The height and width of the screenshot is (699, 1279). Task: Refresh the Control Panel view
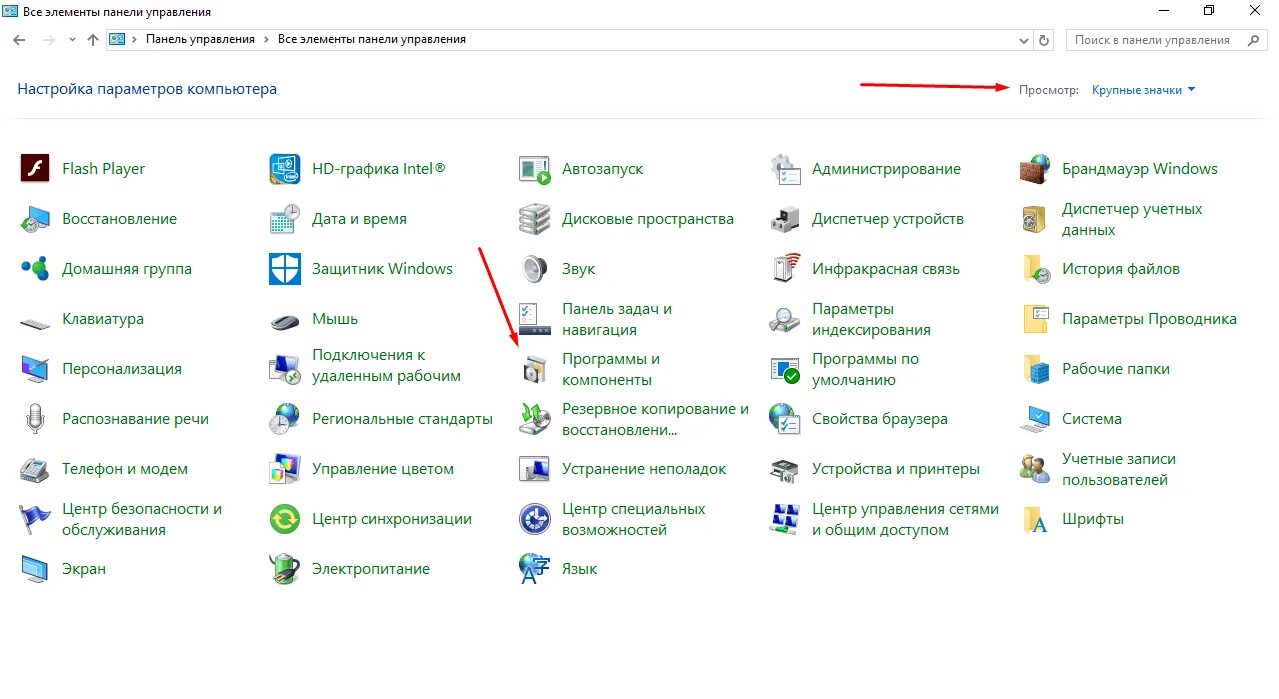click(1045, 40)
